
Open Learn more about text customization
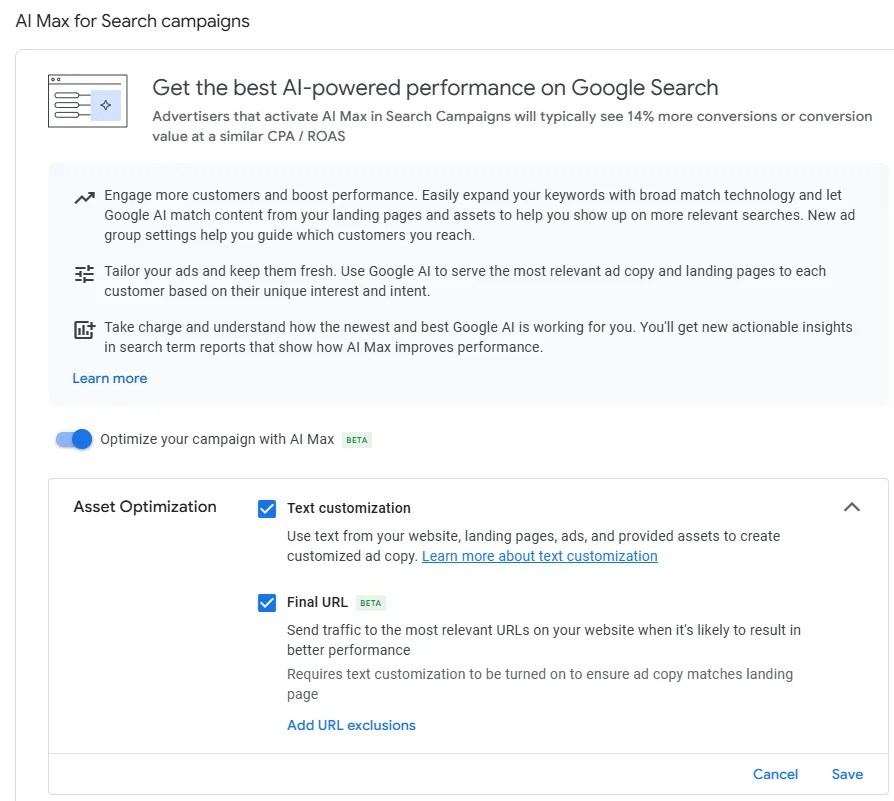click(x=539, y=556)
